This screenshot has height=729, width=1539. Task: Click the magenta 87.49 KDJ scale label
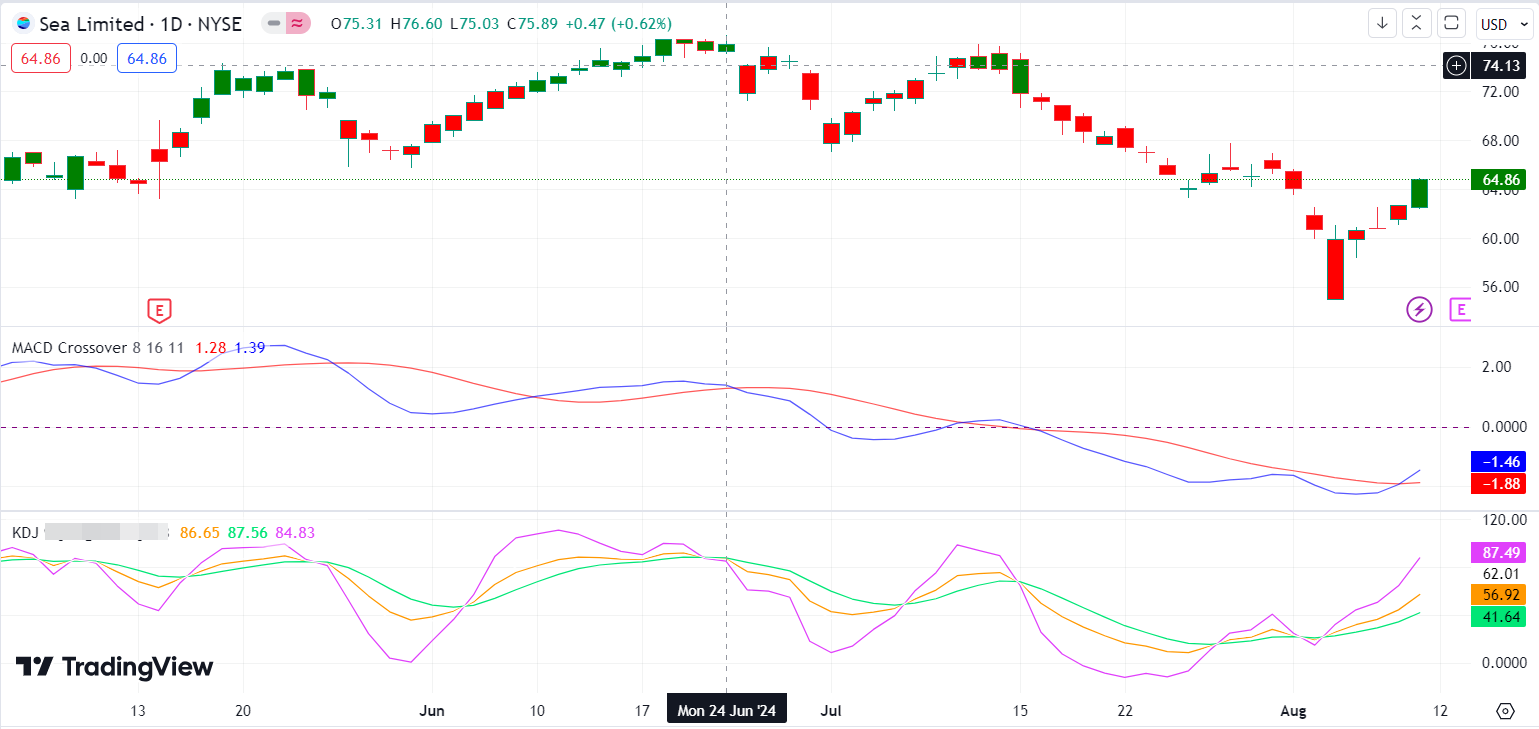(1500, 553)
